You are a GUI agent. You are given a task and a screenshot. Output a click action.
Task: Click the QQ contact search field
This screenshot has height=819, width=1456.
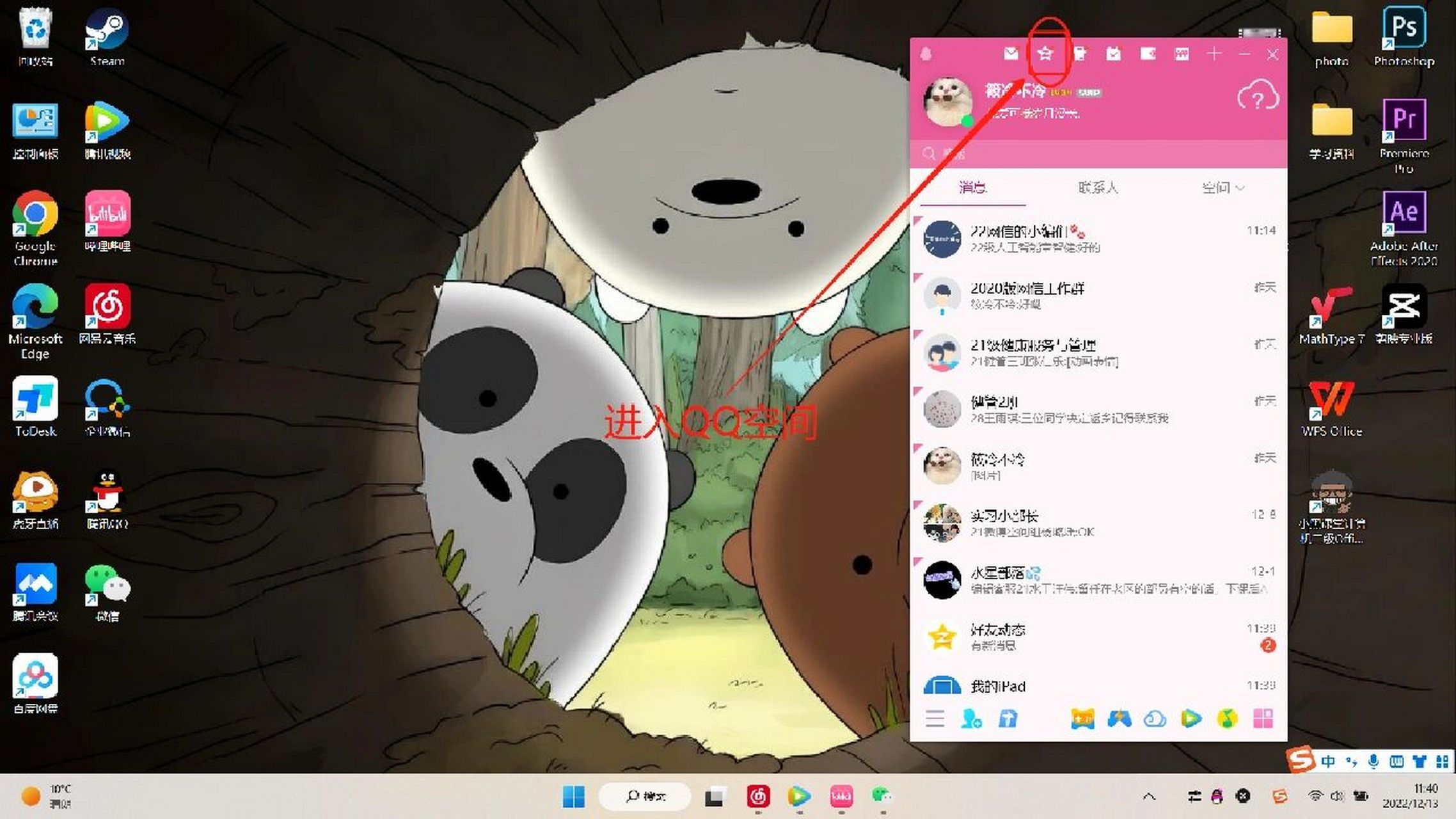tap(1098, 154)
